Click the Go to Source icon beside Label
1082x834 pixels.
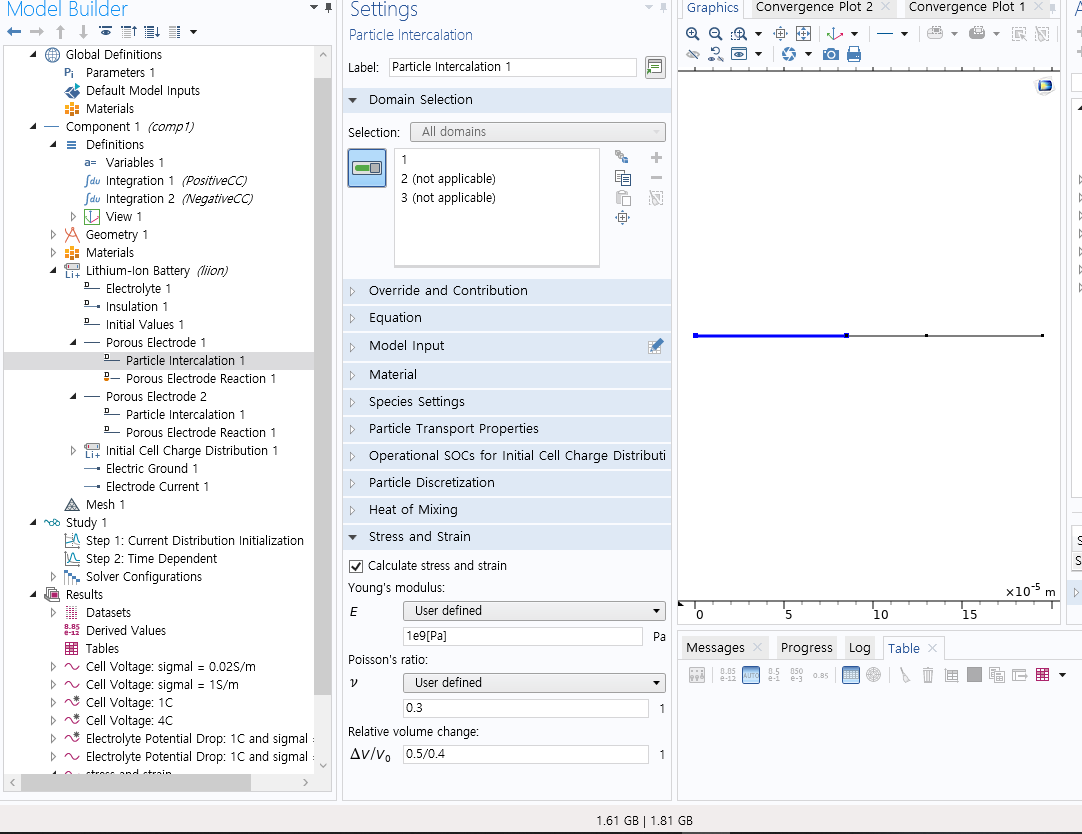tap(655, 67)
